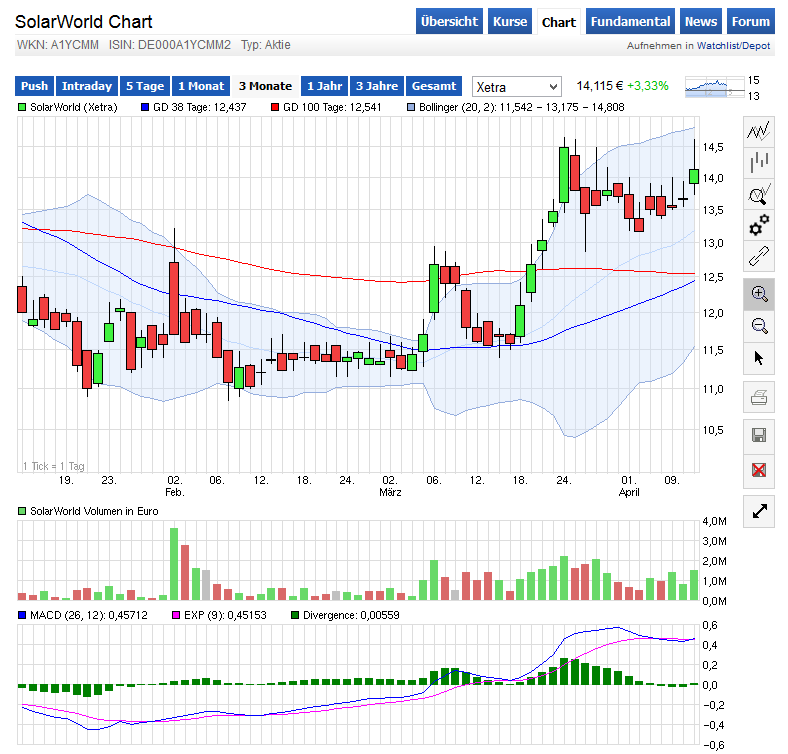This screenshot has width=788, height=754.
Task: Select the 3 Jahre timeframe
Action: click(x=377, y=86)
